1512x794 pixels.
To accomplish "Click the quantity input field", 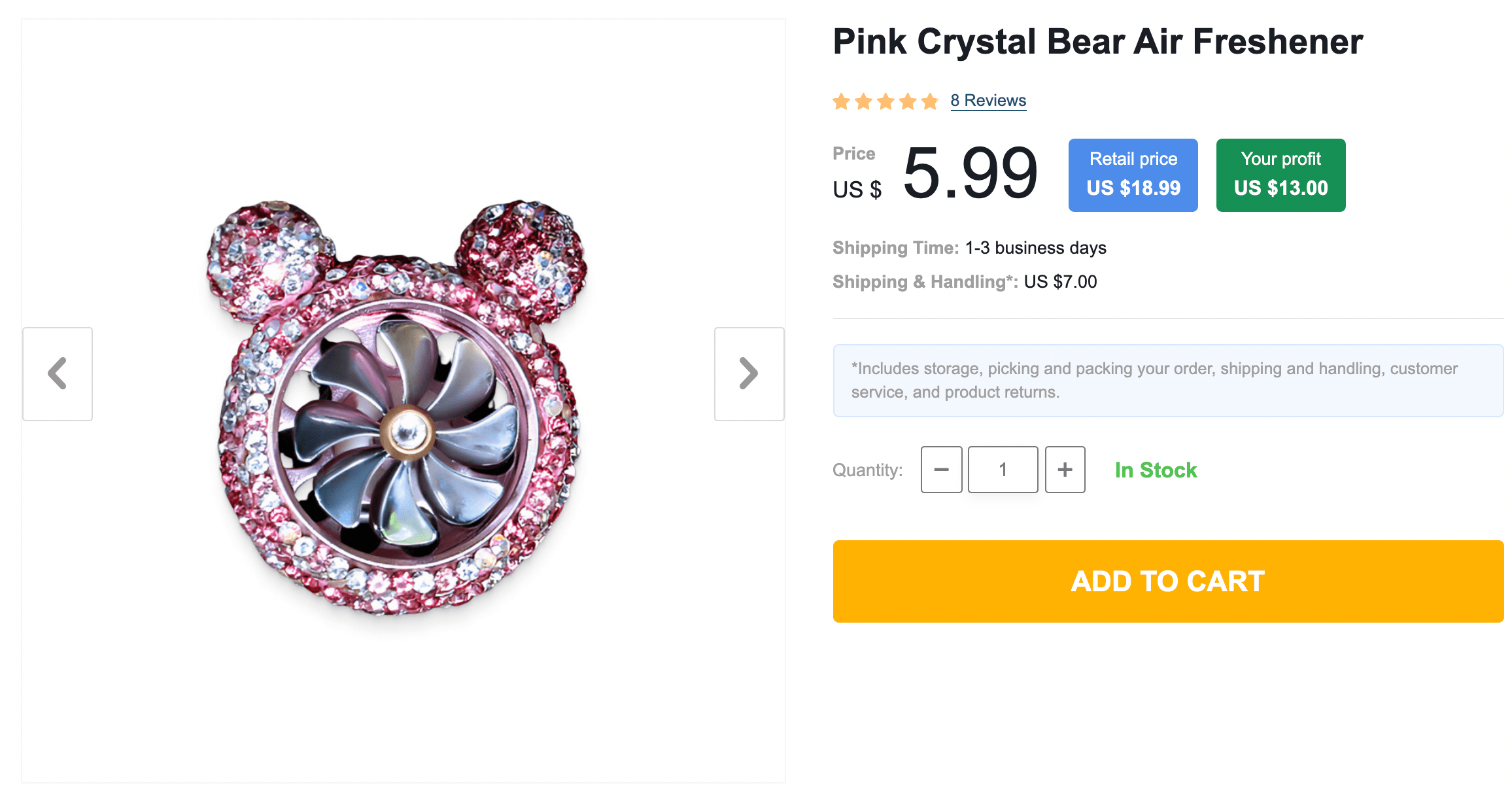I will pos(1003,470).
